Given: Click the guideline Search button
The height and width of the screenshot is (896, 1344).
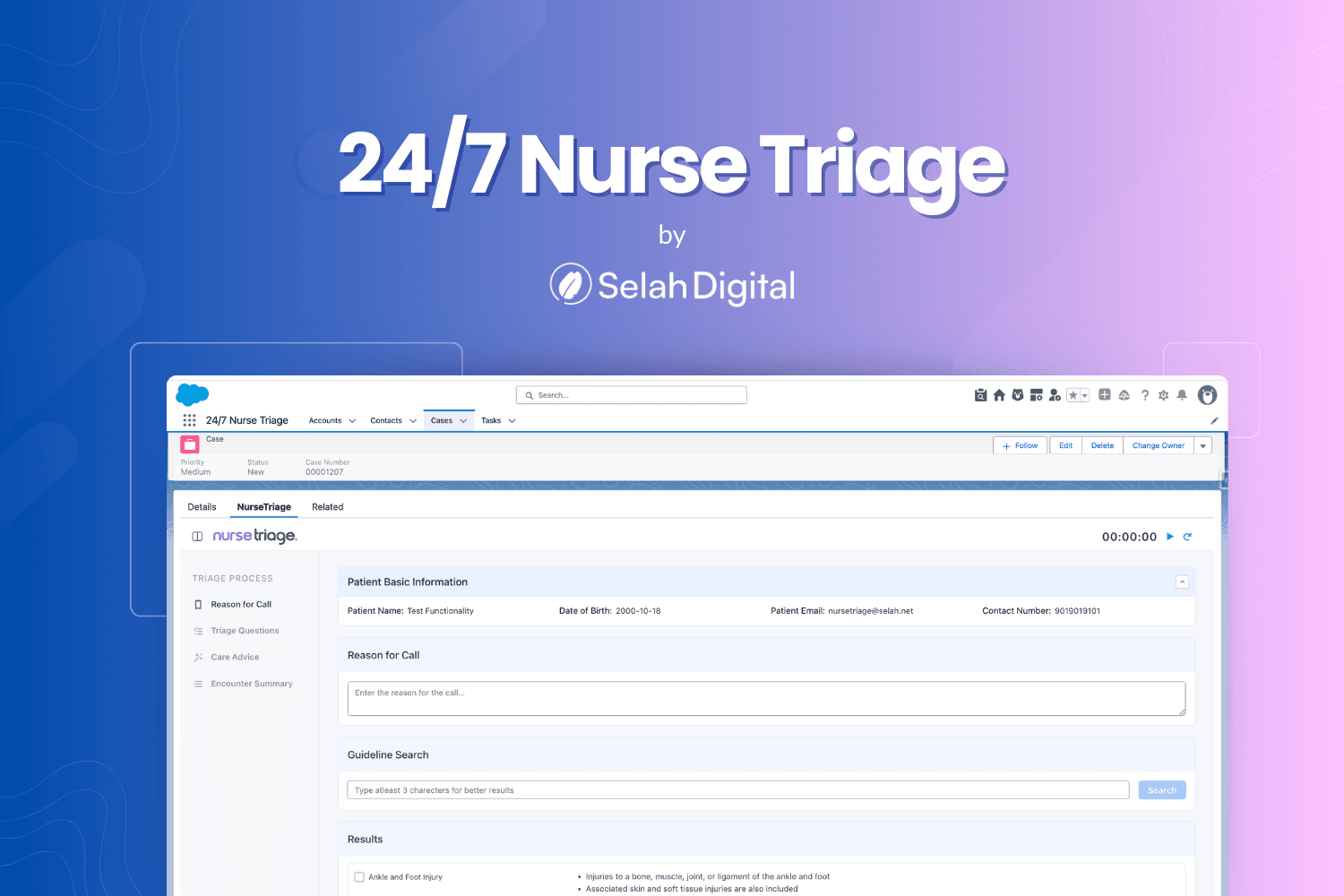Looking at the screenshot, I should click(x=1162, y=790).
